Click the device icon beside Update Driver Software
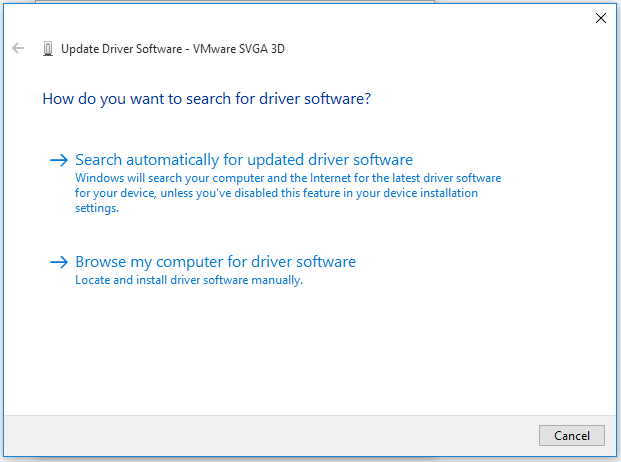 48,49
